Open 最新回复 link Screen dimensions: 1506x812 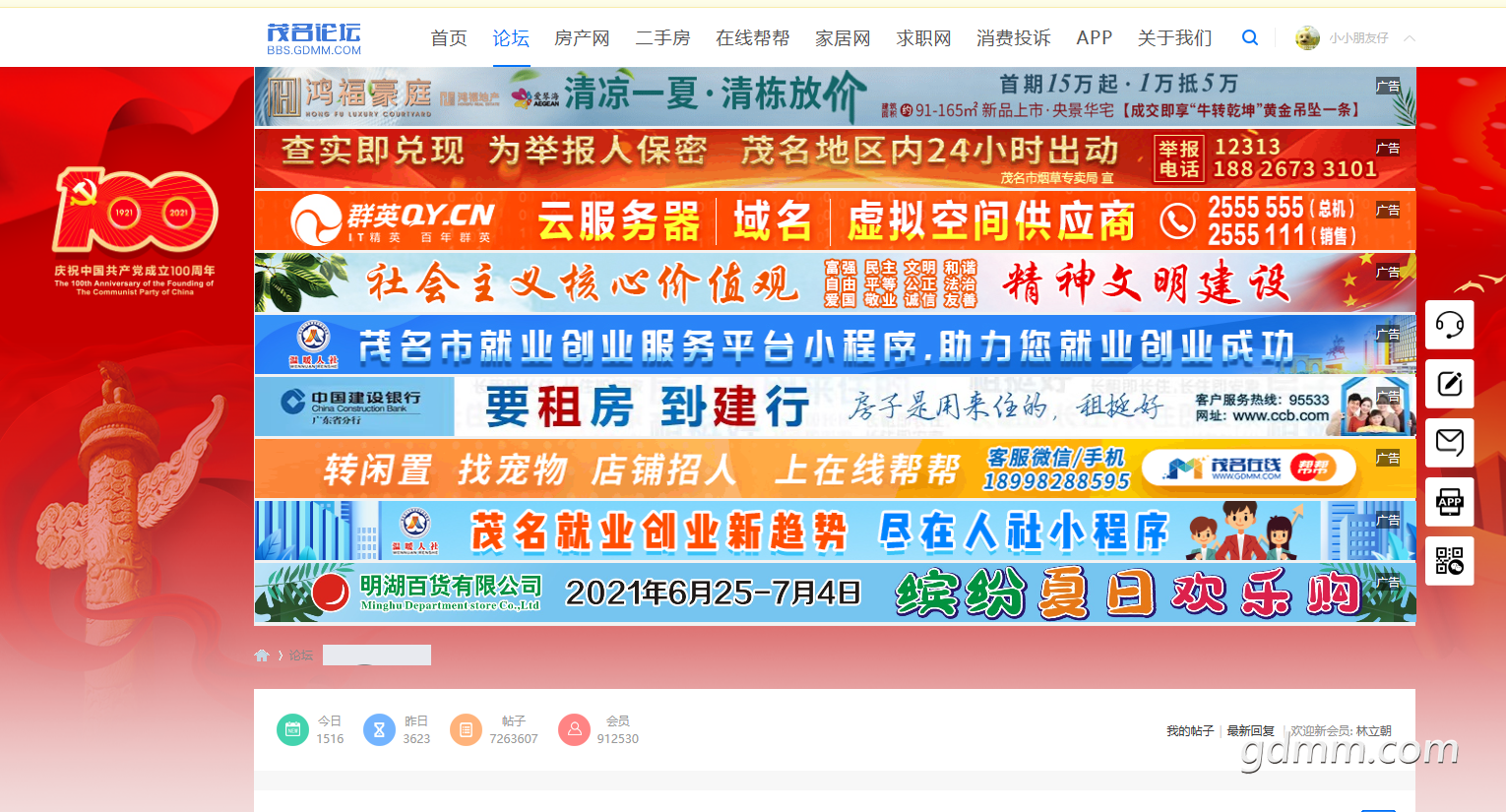1250,731
